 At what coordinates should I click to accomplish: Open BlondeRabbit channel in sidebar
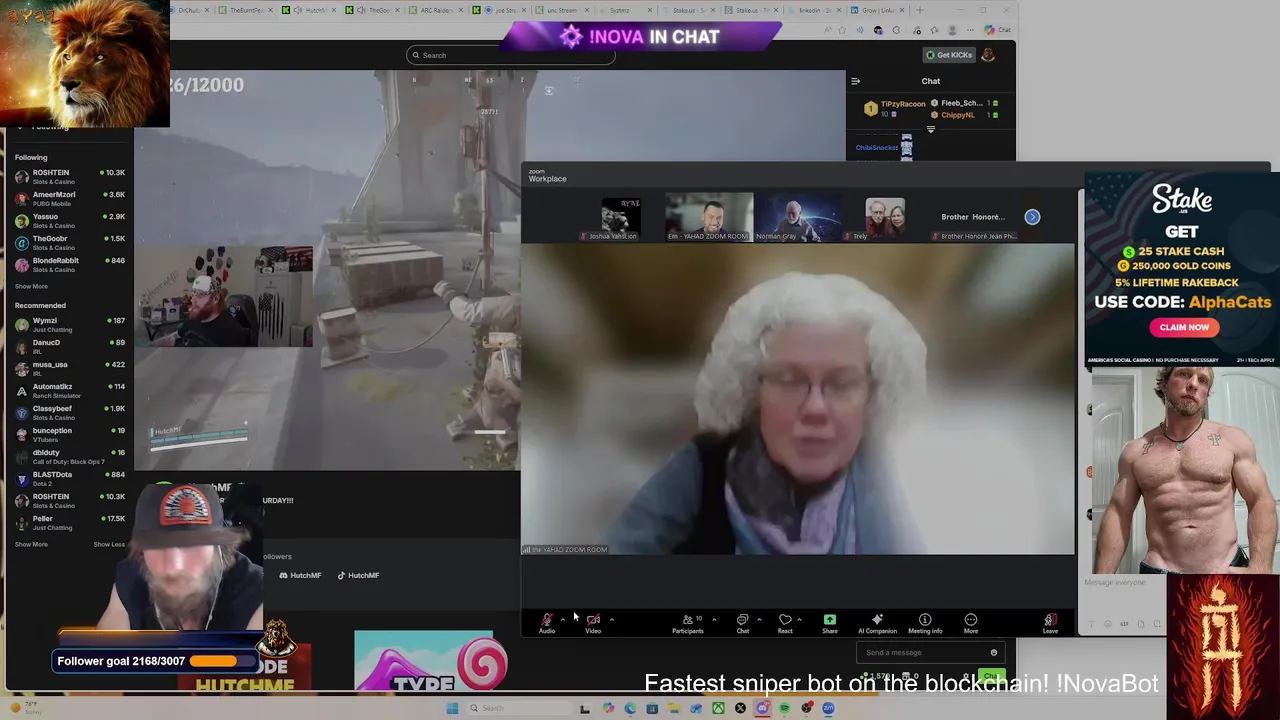pyautogui.click(x=69, y=264)
